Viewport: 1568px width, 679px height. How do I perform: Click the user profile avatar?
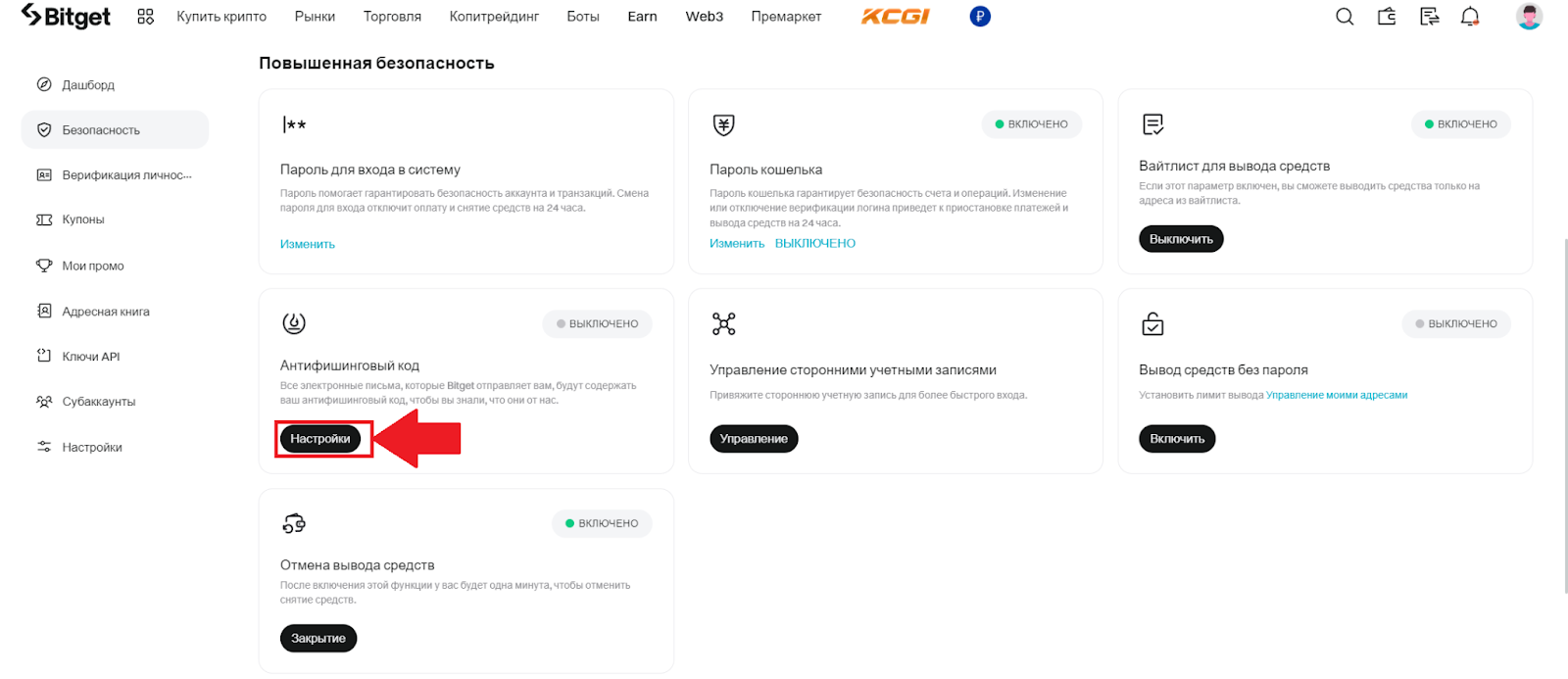coord(1529,17)
